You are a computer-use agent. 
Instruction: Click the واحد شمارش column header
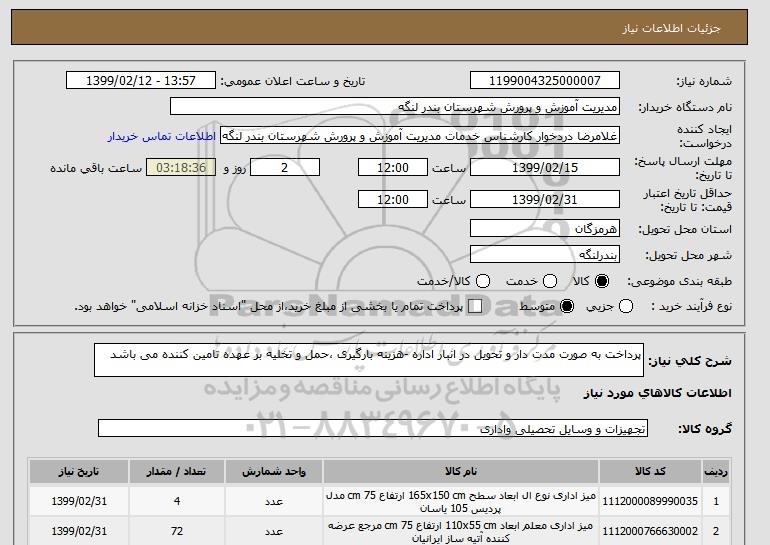click(274, 471)
